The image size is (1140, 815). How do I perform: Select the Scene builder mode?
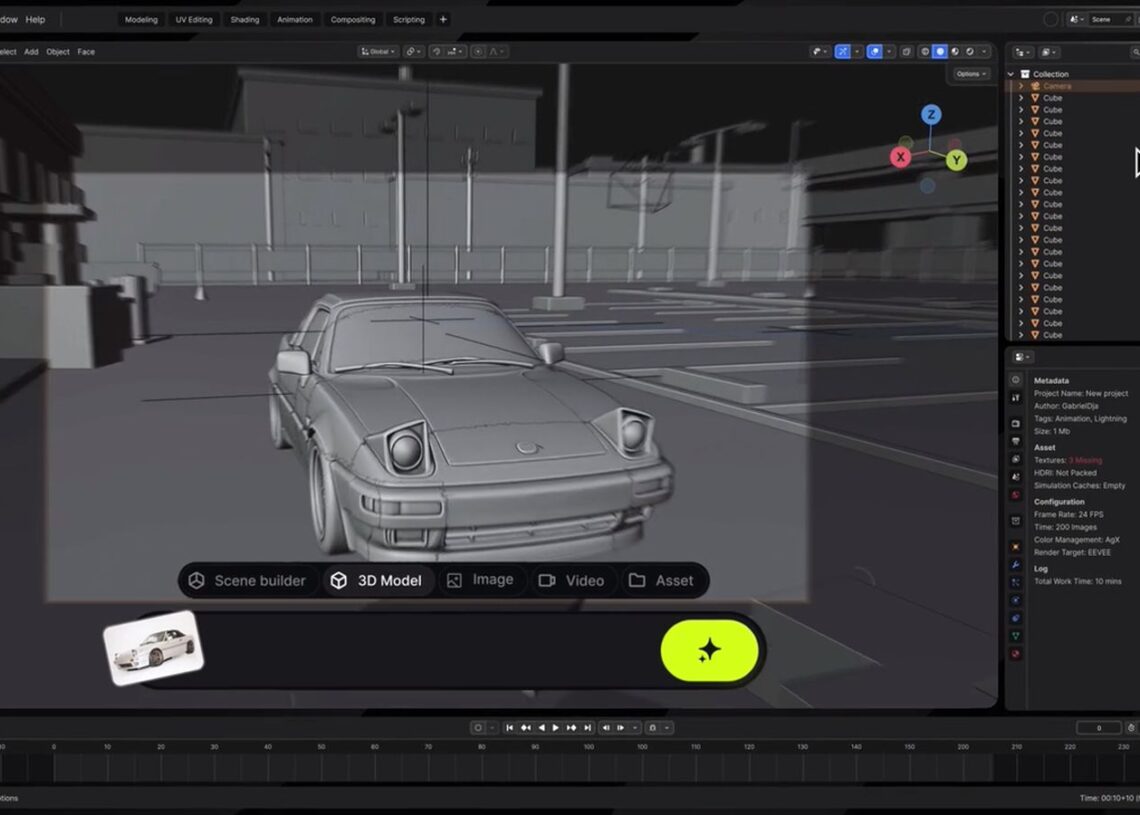pyautogui.click(x=248, y=580)
